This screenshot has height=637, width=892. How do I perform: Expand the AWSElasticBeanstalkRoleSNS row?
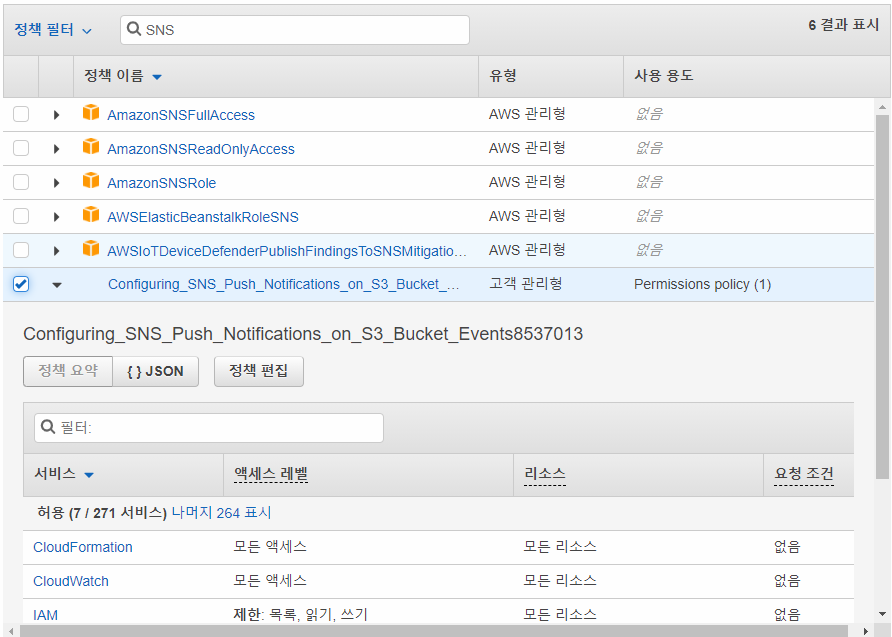[x=56, y=217]
